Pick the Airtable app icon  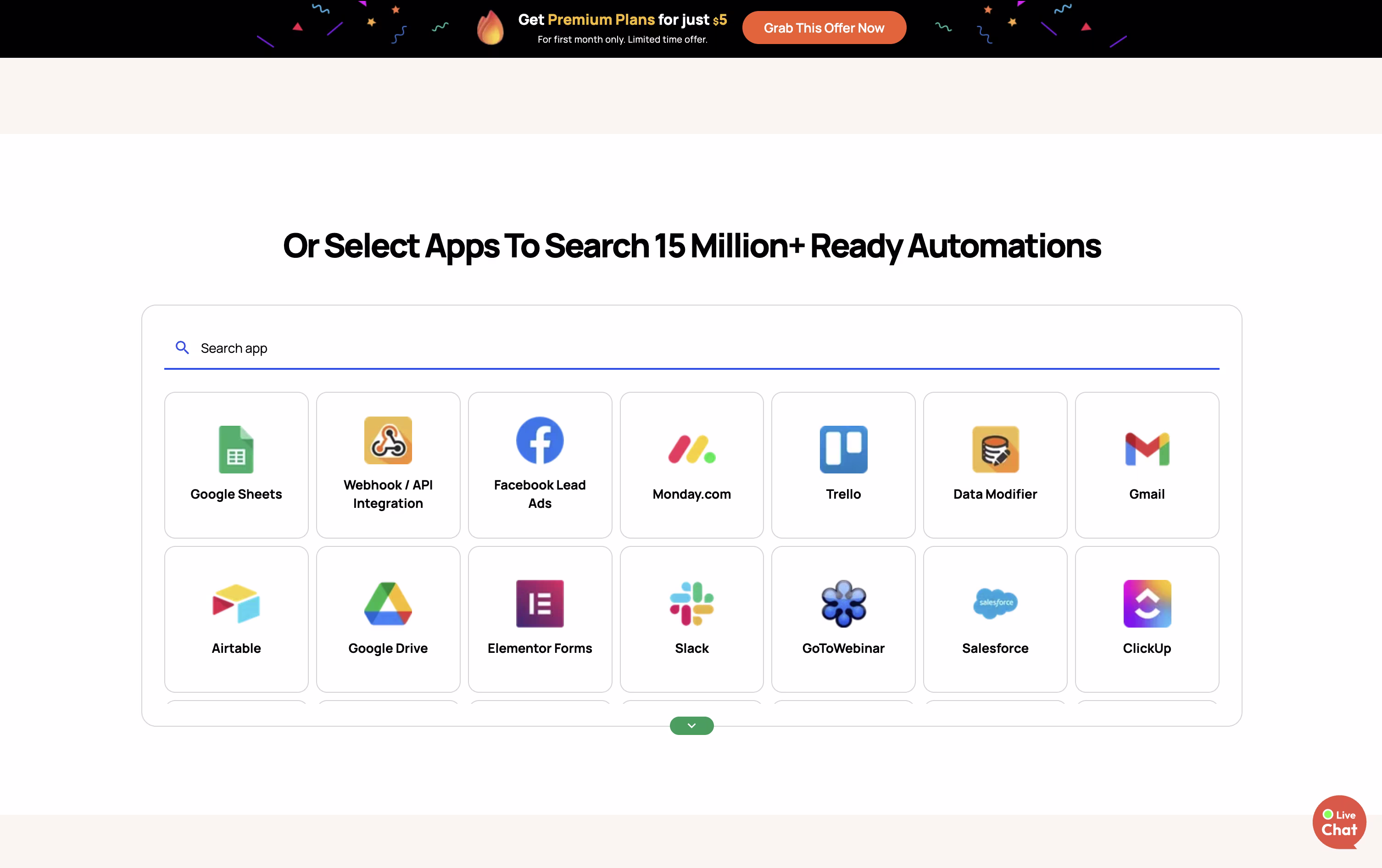coord(236,603)
